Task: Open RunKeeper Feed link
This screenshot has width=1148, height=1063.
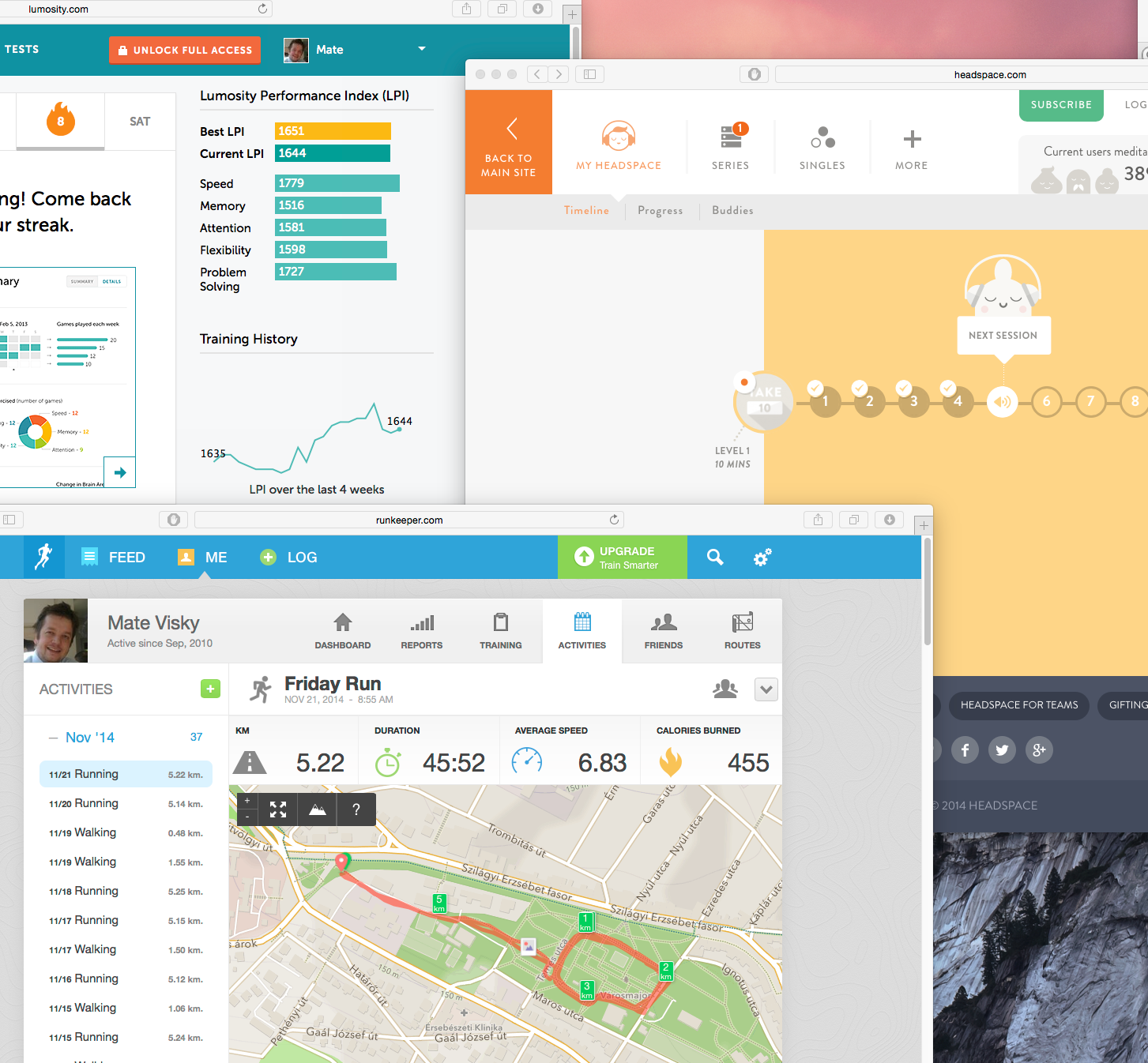Action: tap(114, 558)
